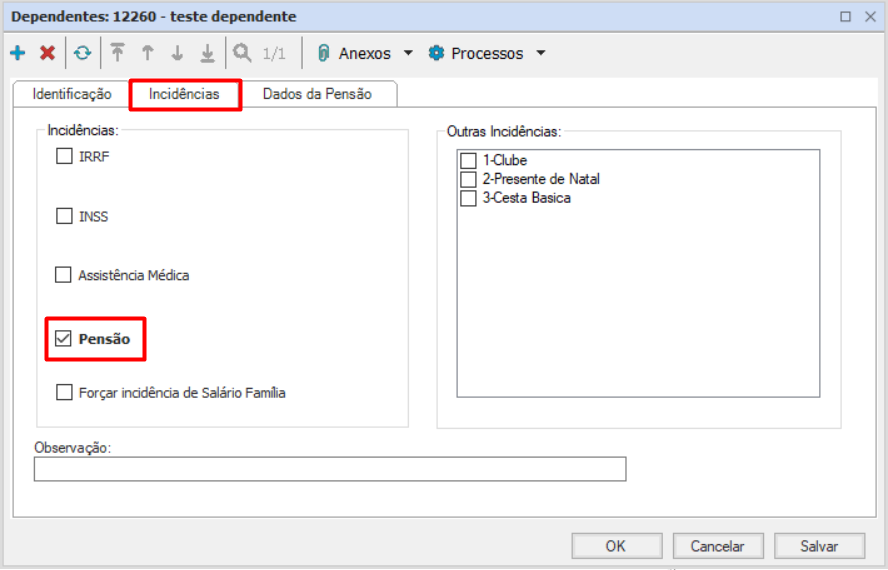
Task: Close the Dependentes dialog
Action: click(x=871, y=16)
